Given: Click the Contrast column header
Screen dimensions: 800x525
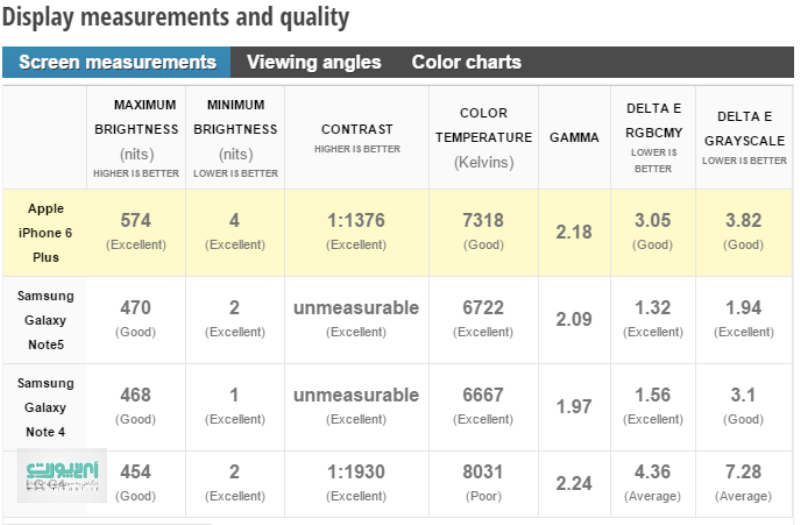Looking at the screenshot, I should pos(357,138).
